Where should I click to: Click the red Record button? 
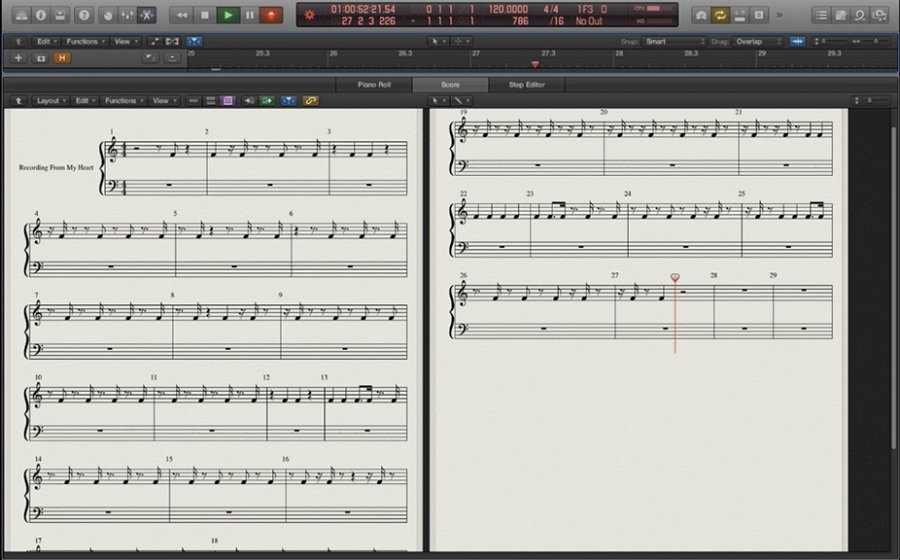point(272,15)
